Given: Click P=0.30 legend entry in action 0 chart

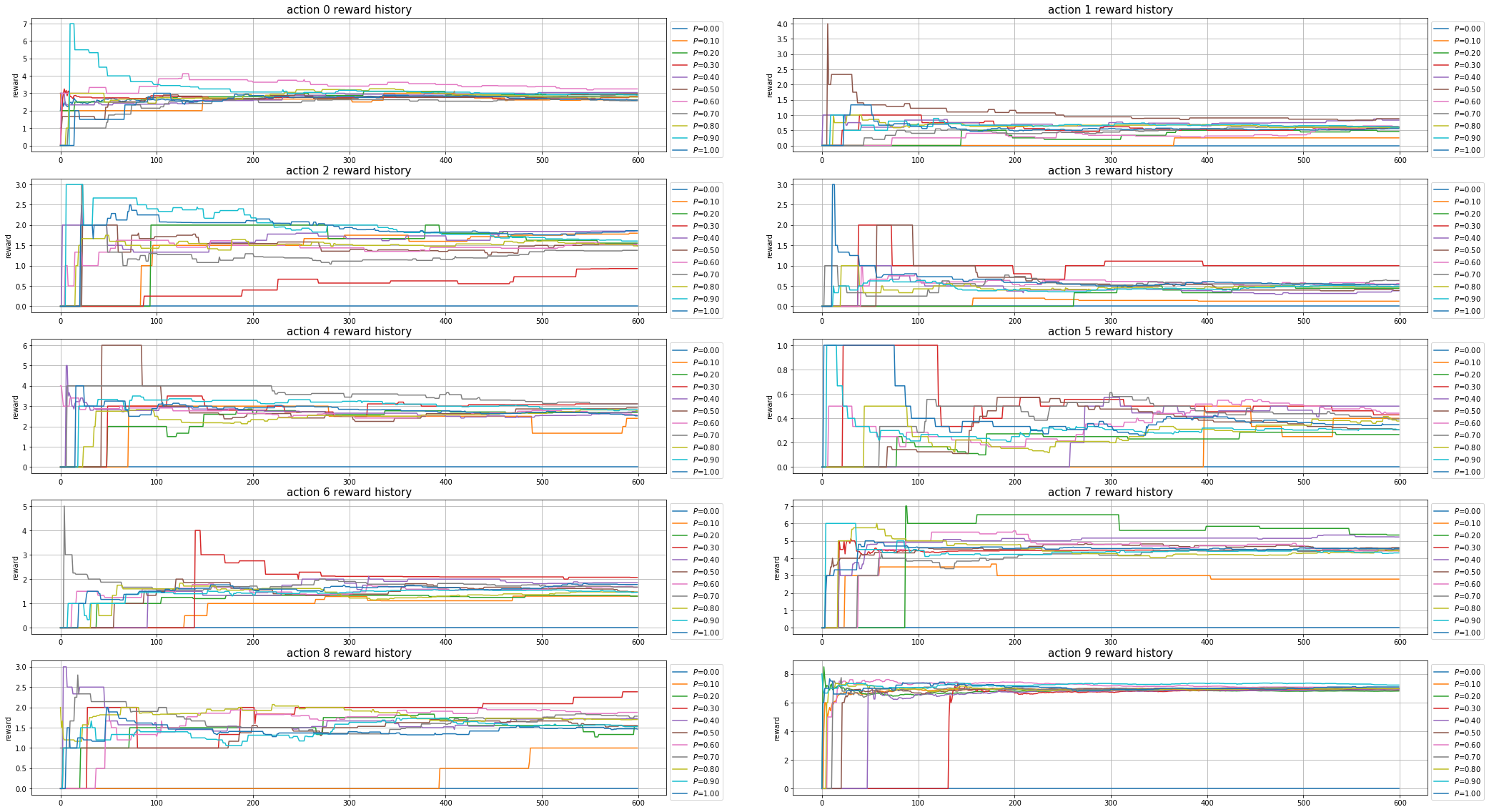Looking at the screenshot, I should tap(706, 65).
